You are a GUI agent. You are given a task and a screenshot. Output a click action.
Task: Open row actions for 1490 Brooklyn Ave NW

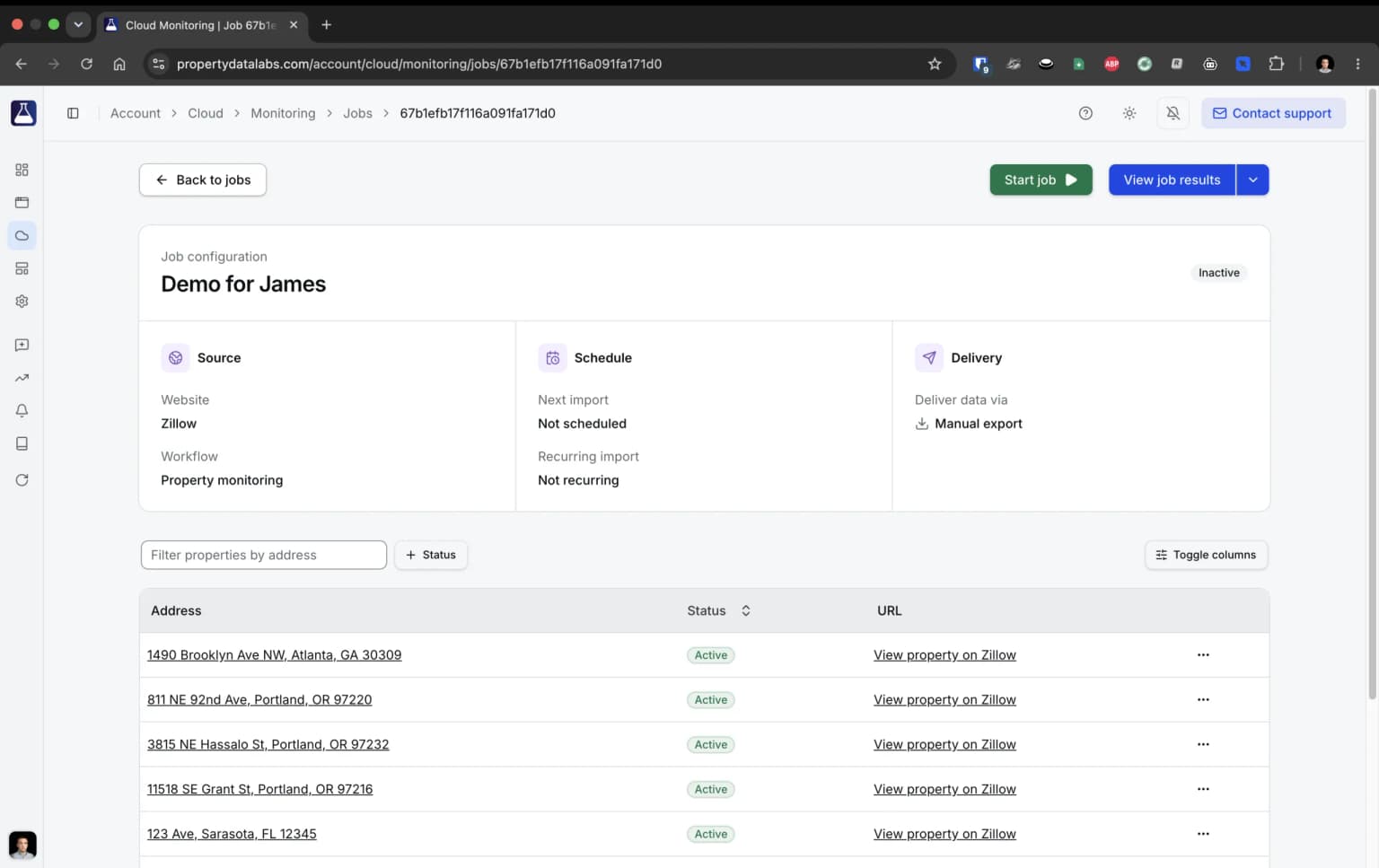pos(1203,655)
